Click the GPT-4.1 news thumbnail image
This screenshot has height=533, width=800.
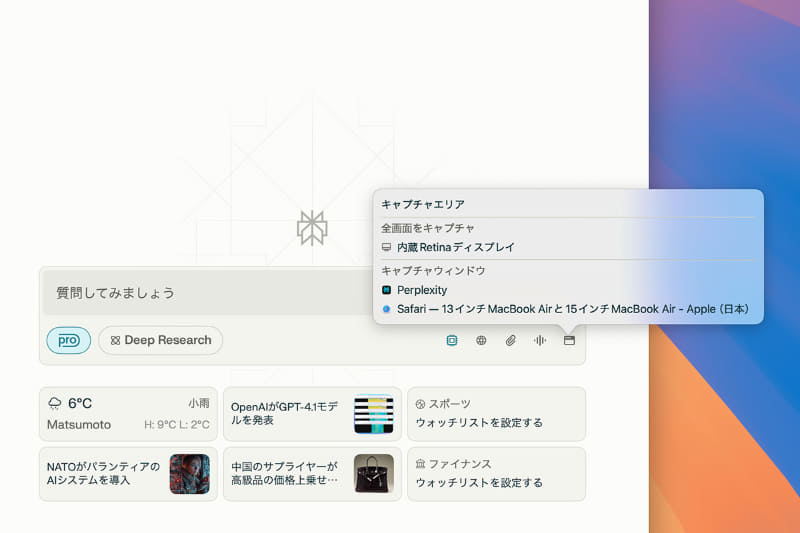[x=374, y=414]
